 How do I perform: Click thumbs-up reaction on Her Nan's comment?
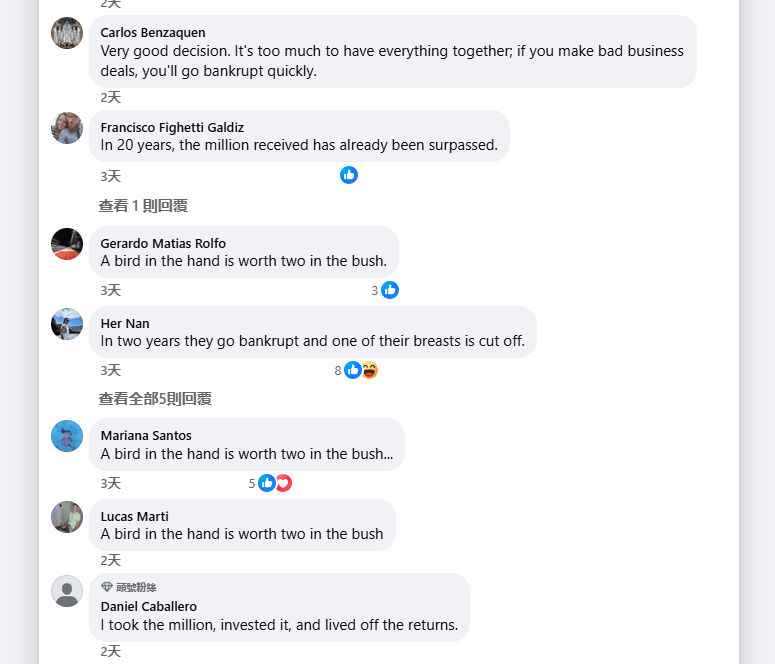point(353,370)
